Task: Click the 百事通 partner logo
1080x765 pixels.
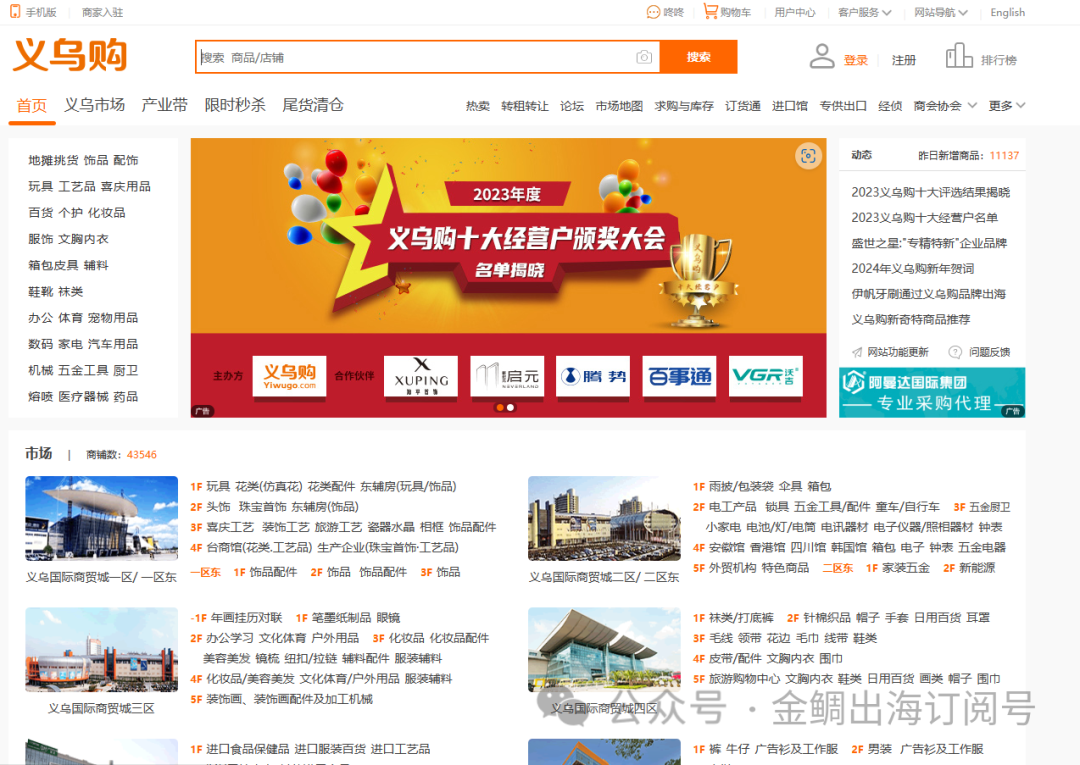Action: click(679, 377)
